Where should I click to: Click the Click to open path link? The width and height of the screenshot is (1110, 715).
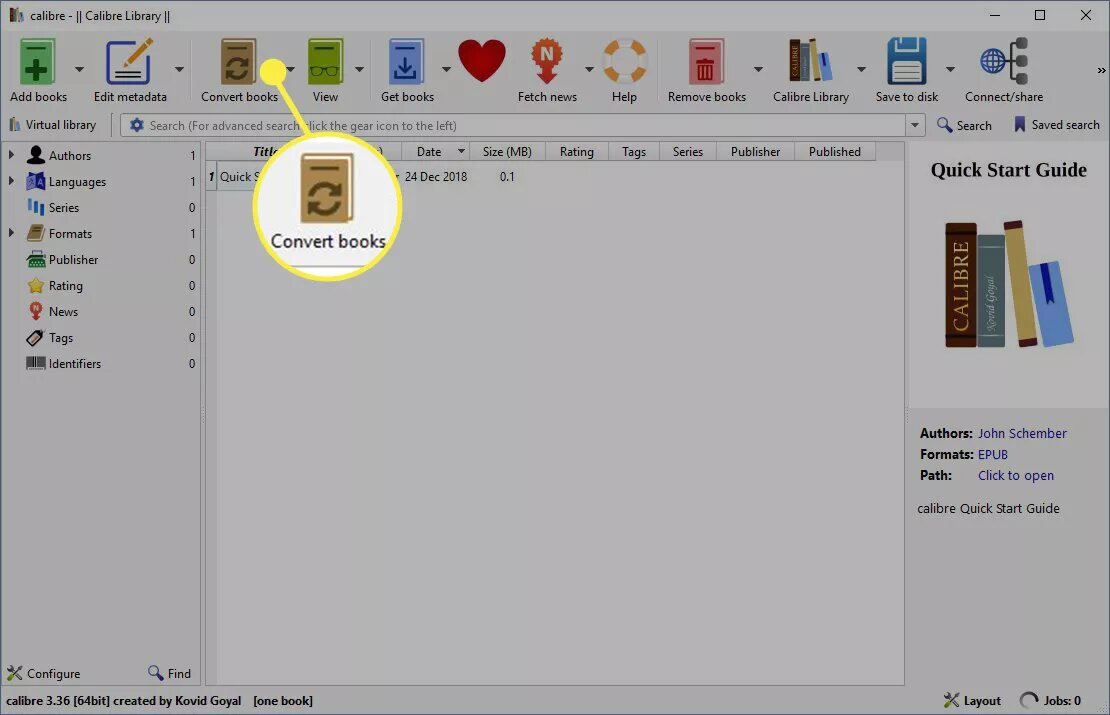1015,476
